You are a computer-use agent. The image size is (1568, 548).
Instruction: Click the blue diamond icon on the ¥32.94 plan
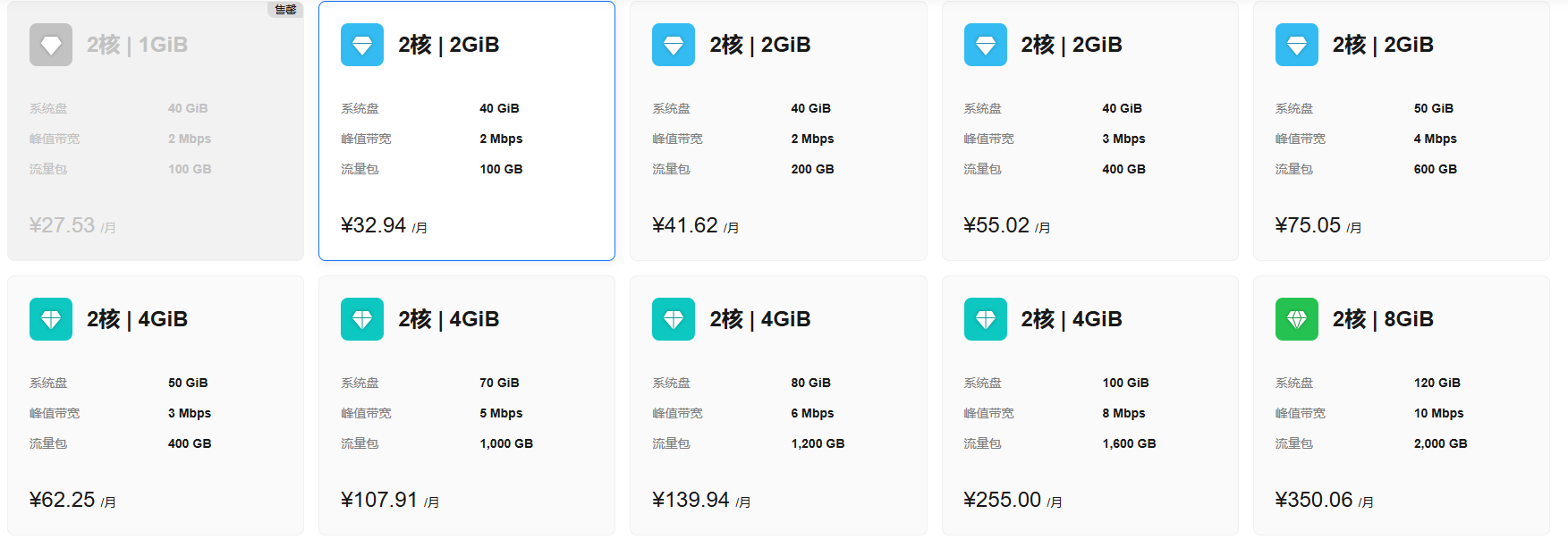coord(362,45)
